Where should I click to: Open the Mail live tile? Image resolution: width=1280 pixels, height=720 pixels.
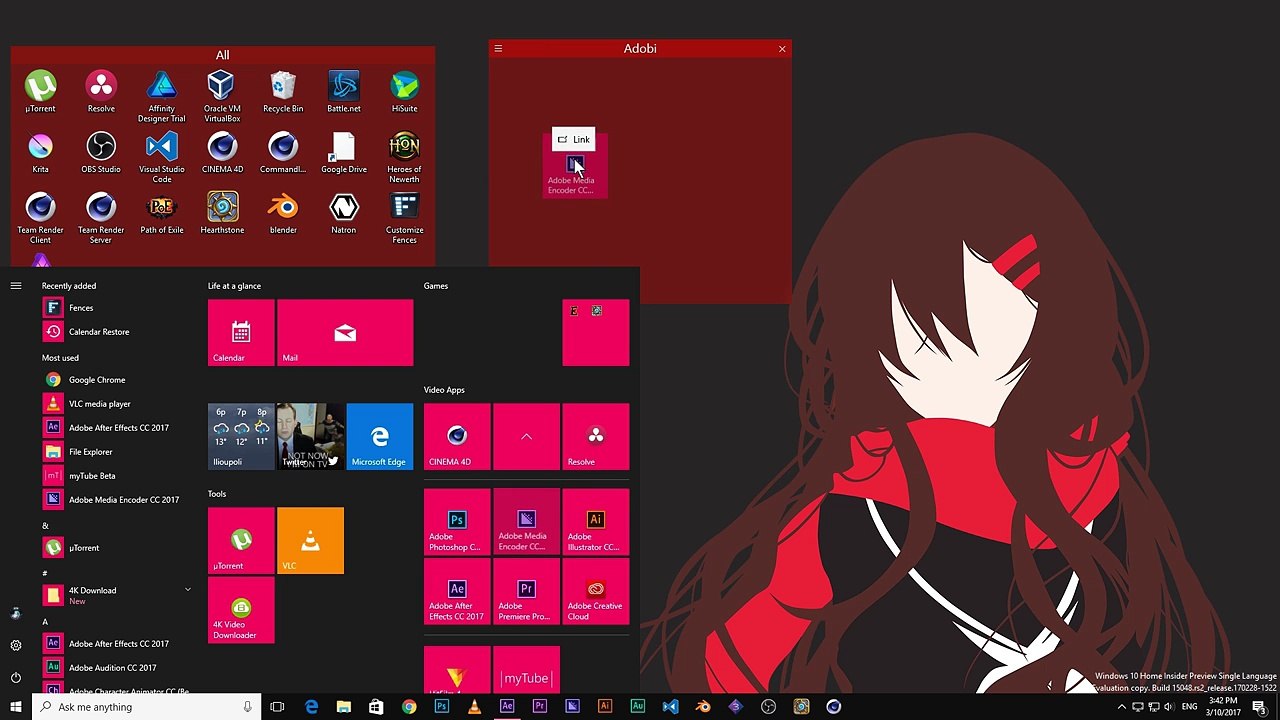[345, 332]
